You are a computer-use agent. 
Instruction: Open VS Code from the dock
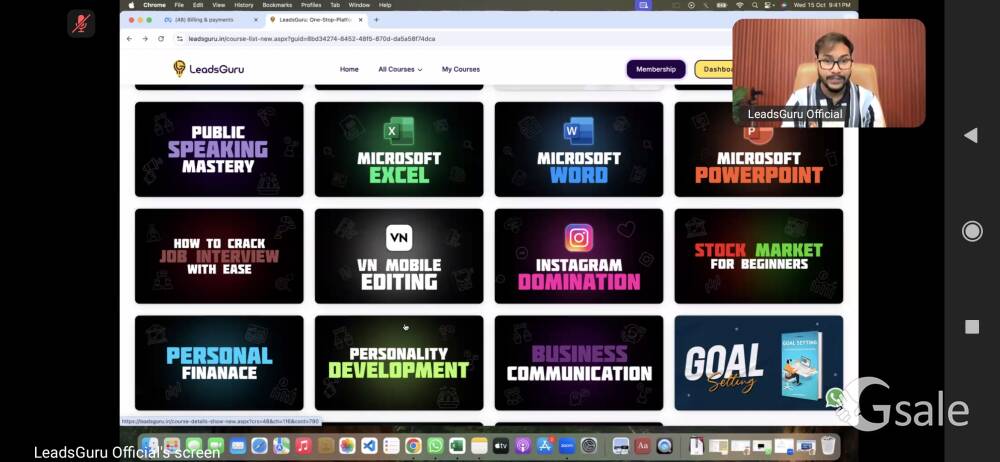tap(369, 445)
